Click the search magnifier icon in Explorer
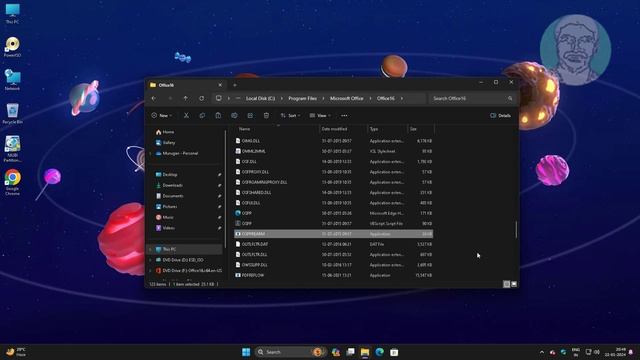Viewport: 640px width, 360px height. coord(510,98)
